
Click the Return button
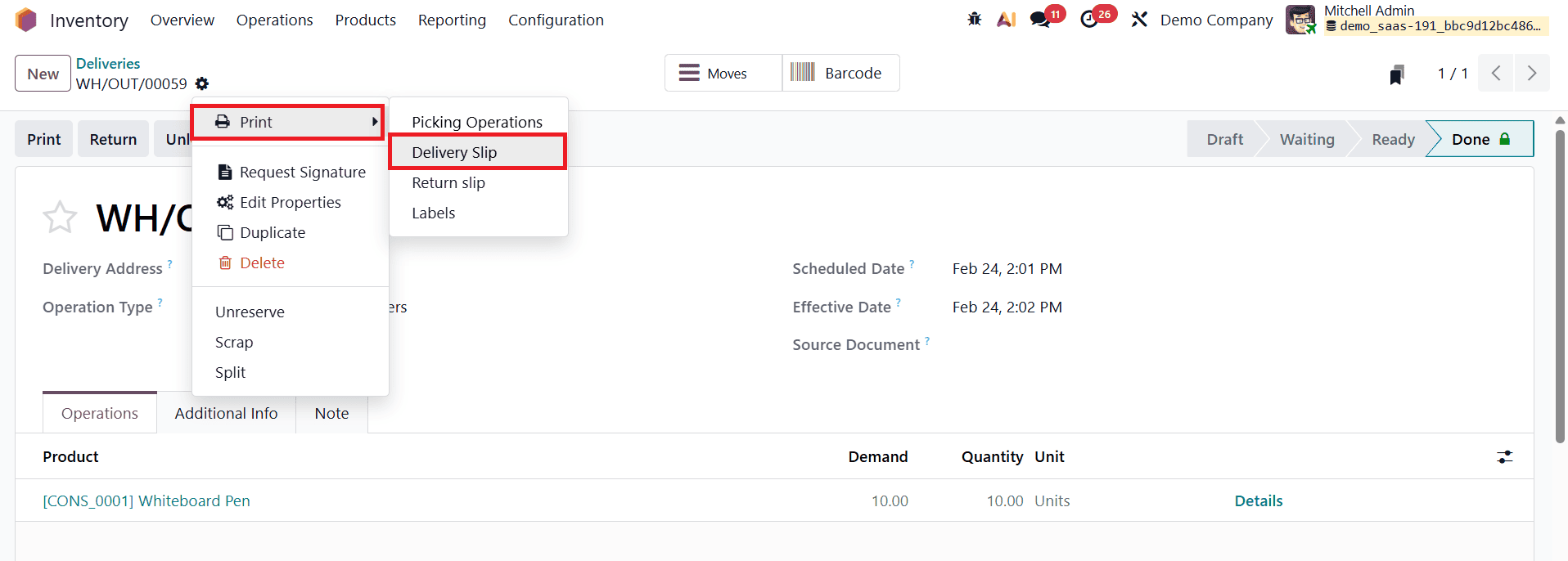click(x=113, y=139)
